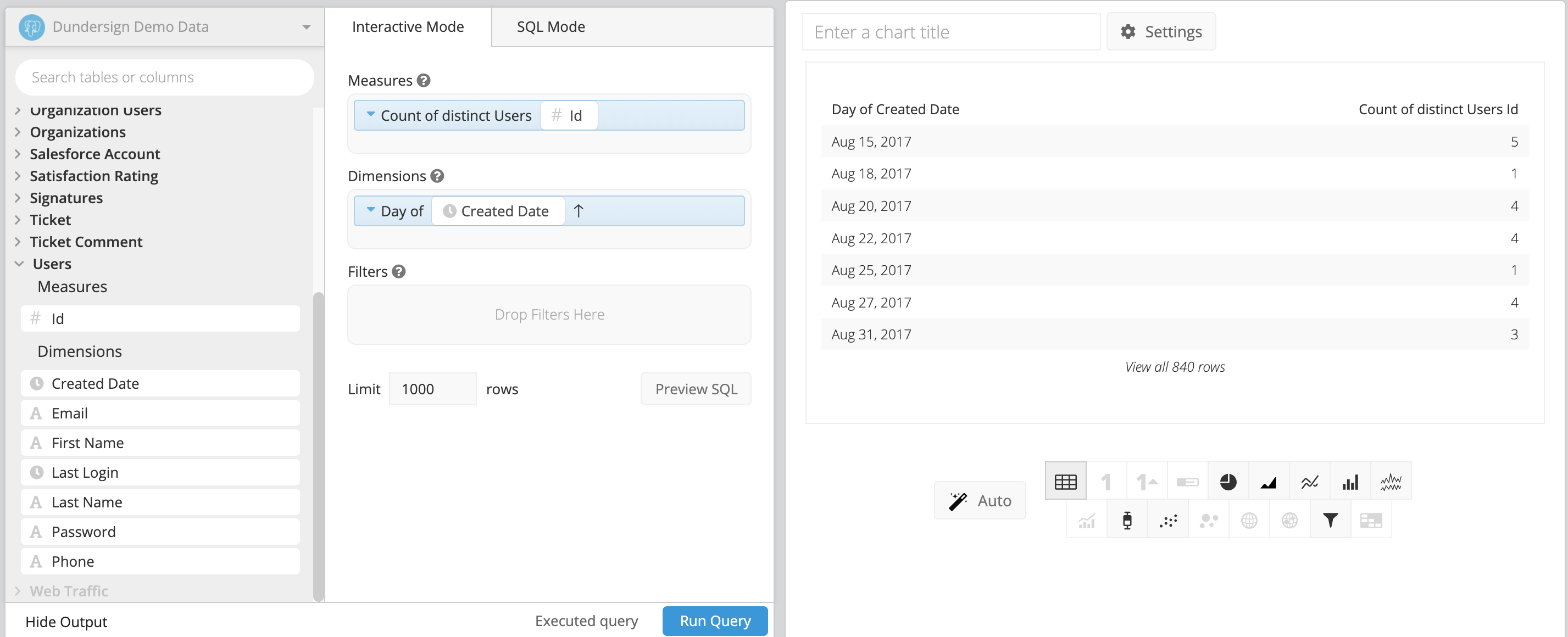This screenshot has width=1568, height=637.
Task: Click Hide Output
Action: point(66,622)
